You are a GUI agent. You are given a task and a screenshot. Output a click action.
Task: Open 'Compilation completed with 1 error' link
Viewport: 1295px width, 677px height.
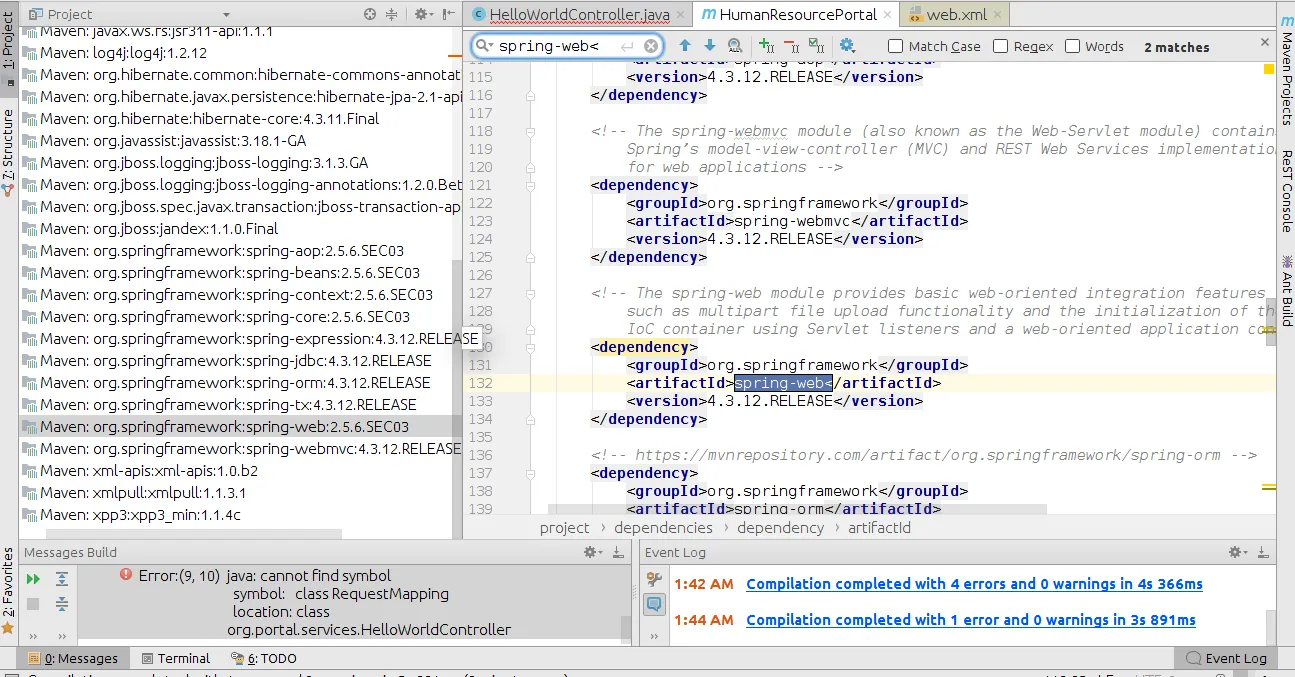point(971,620)
